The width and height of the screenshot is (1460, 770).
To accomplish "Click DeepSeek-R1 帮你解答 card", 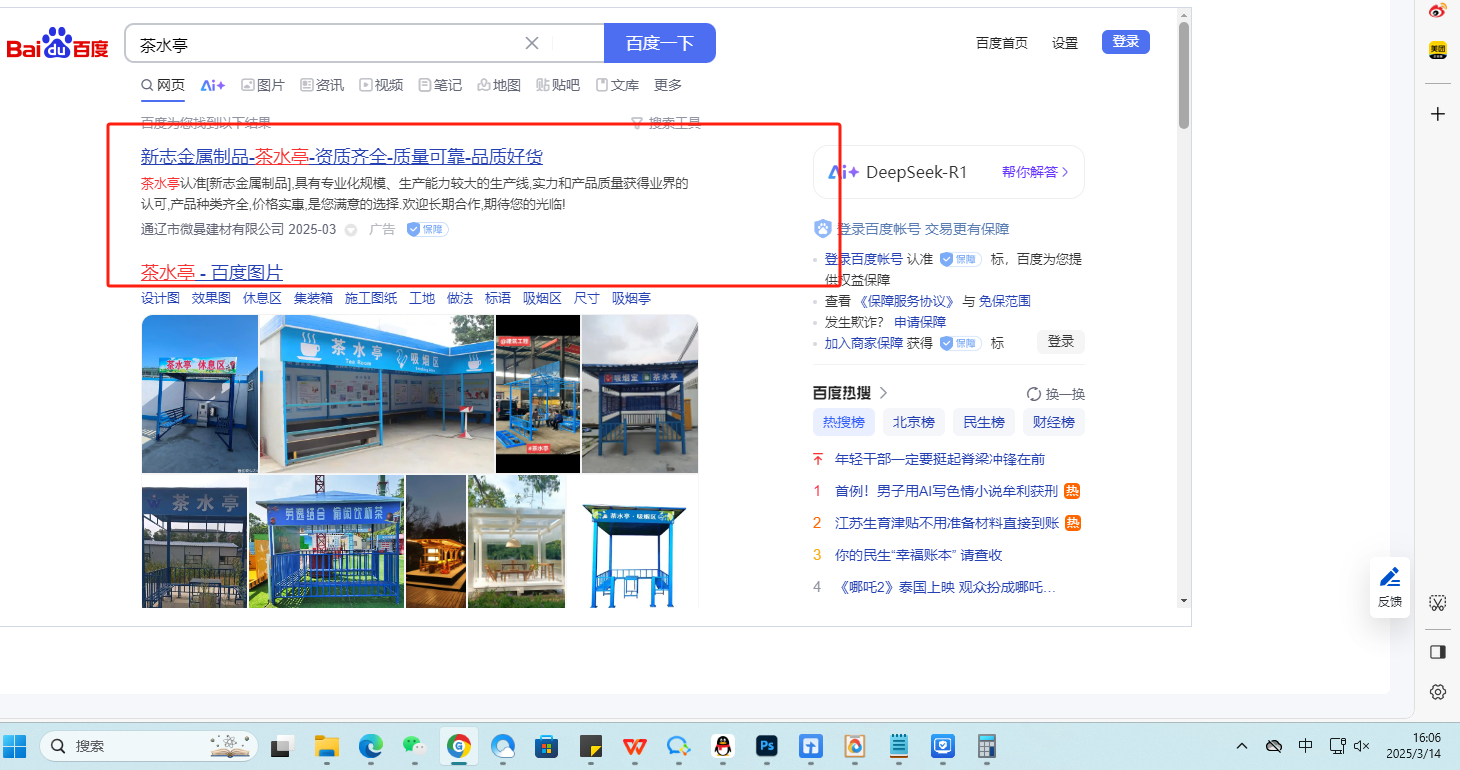I will click(949, 172).
